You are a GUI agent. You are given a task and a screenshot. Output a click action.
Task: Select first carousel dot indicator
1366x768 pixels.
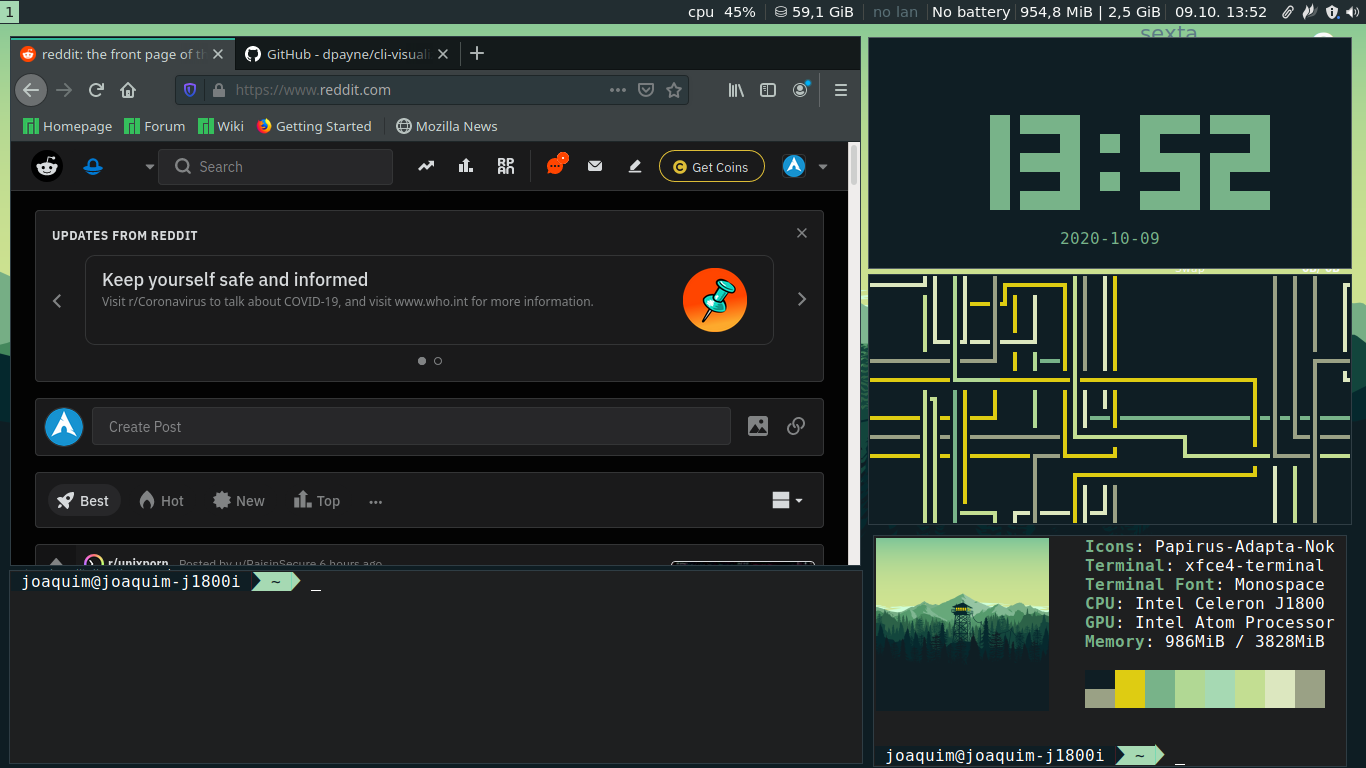[422, 361]
